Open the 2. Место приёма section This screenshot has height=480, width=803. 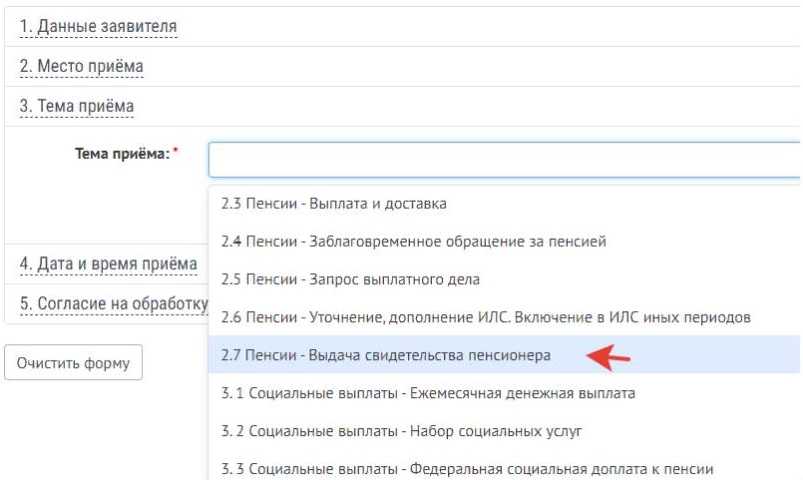(82, 66)
